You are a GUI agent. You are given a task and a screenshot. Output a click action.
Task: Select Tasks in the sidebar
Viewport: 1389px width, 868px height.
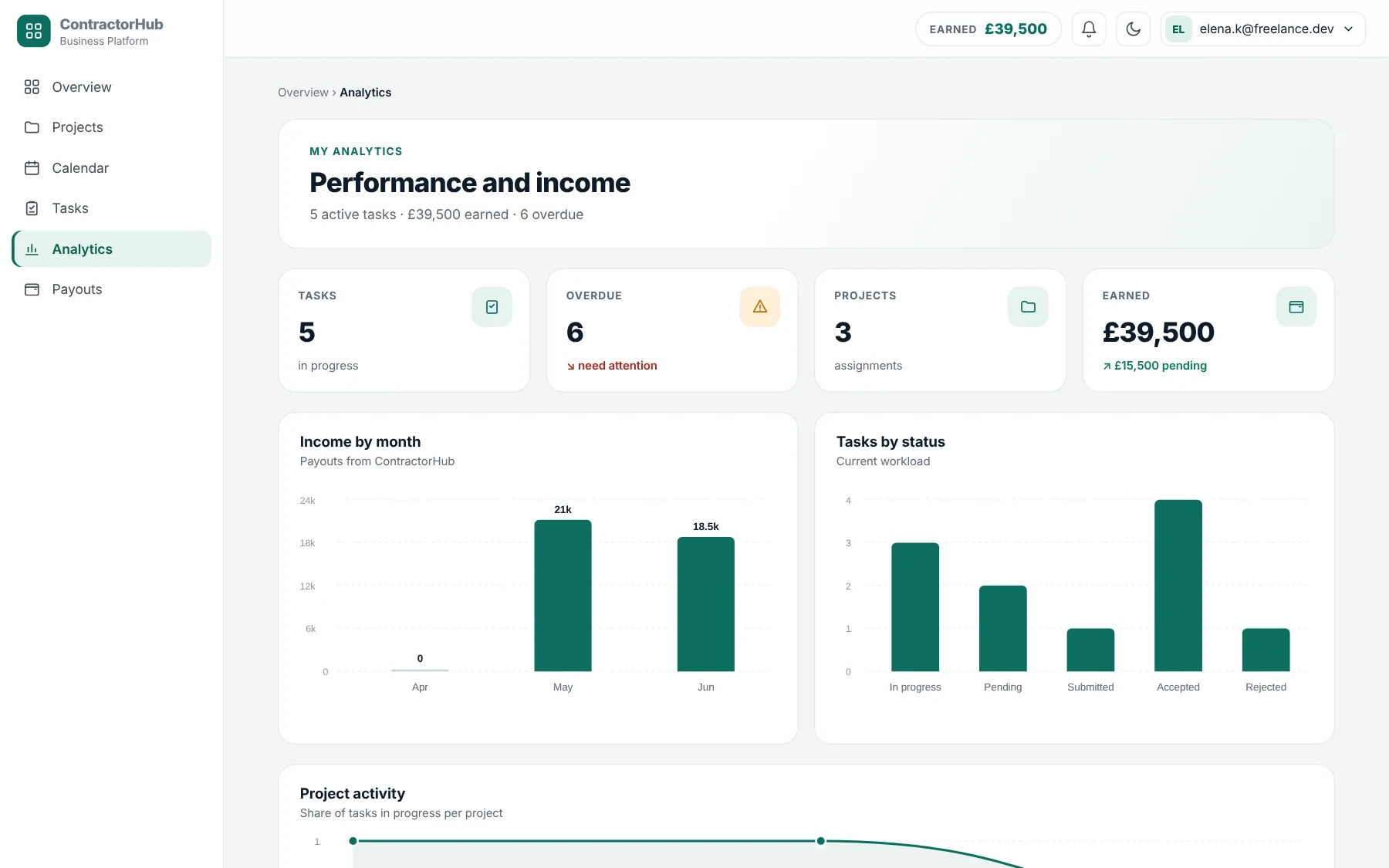(x=112, y=208)
